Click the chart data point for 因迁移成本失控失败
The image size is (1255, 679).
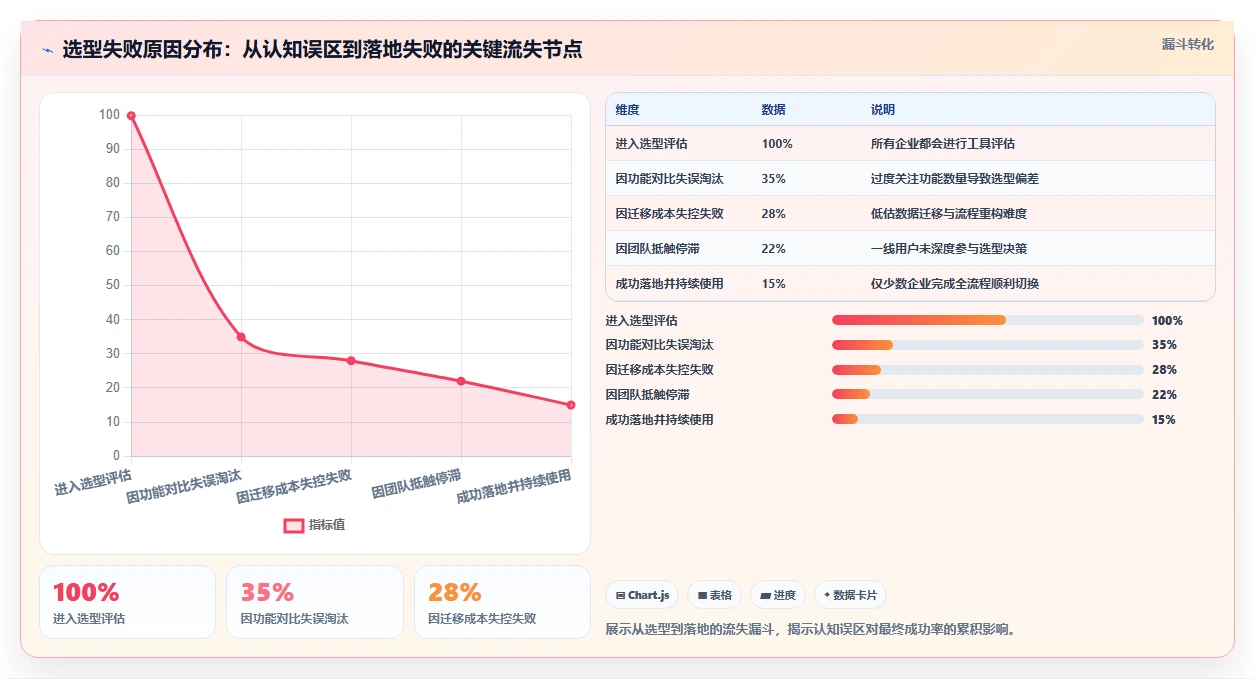(x=351, y=360)
